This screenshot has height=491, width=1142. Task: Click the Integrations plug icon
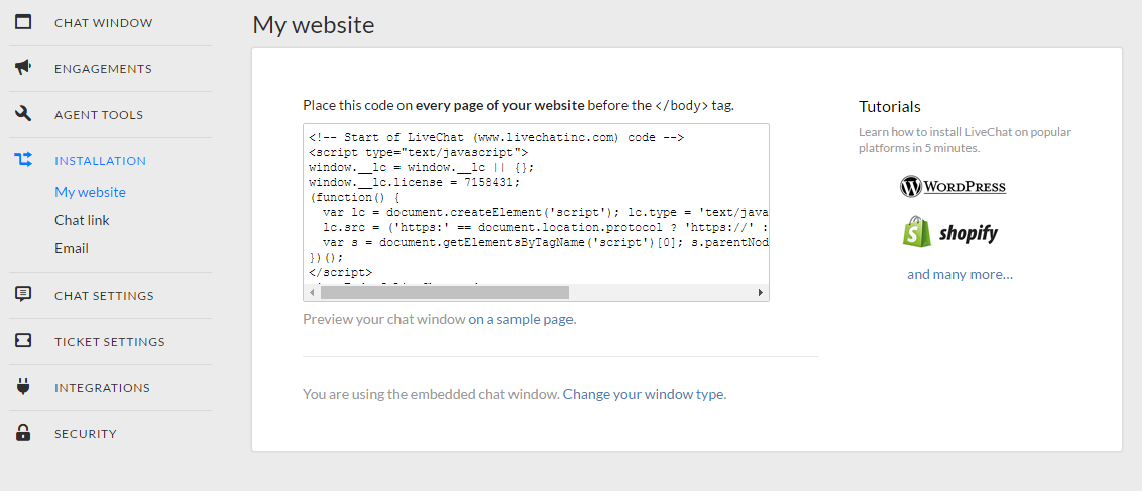coord(23,386)
